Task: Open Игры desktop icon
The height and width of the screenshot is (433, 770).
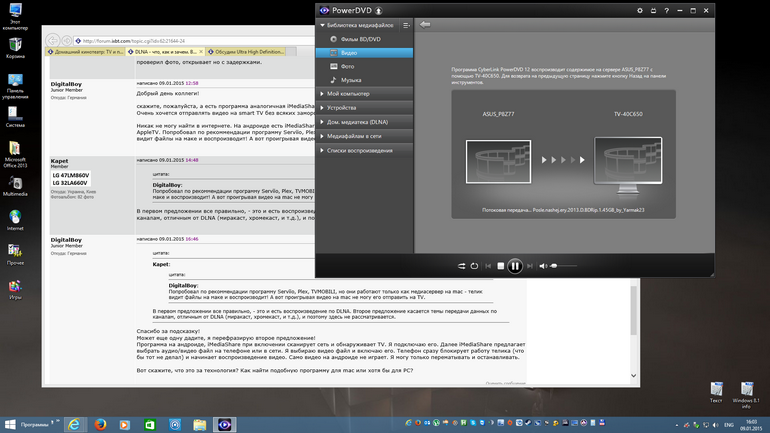Action: [15, 289]
